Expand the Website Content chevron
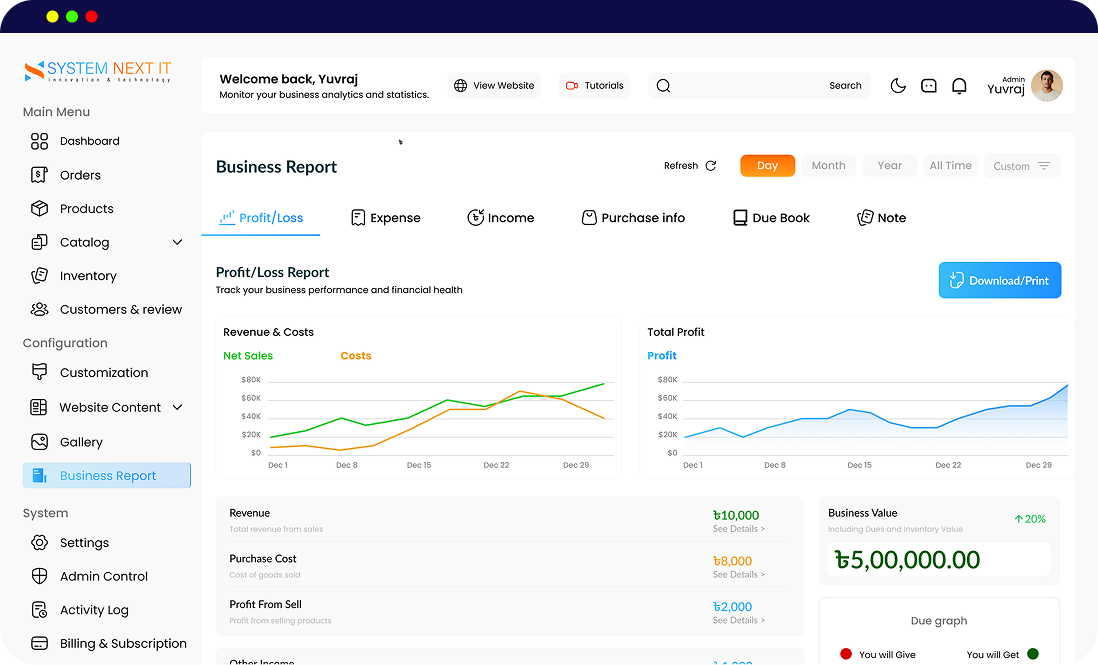 [x=177, y=407]
